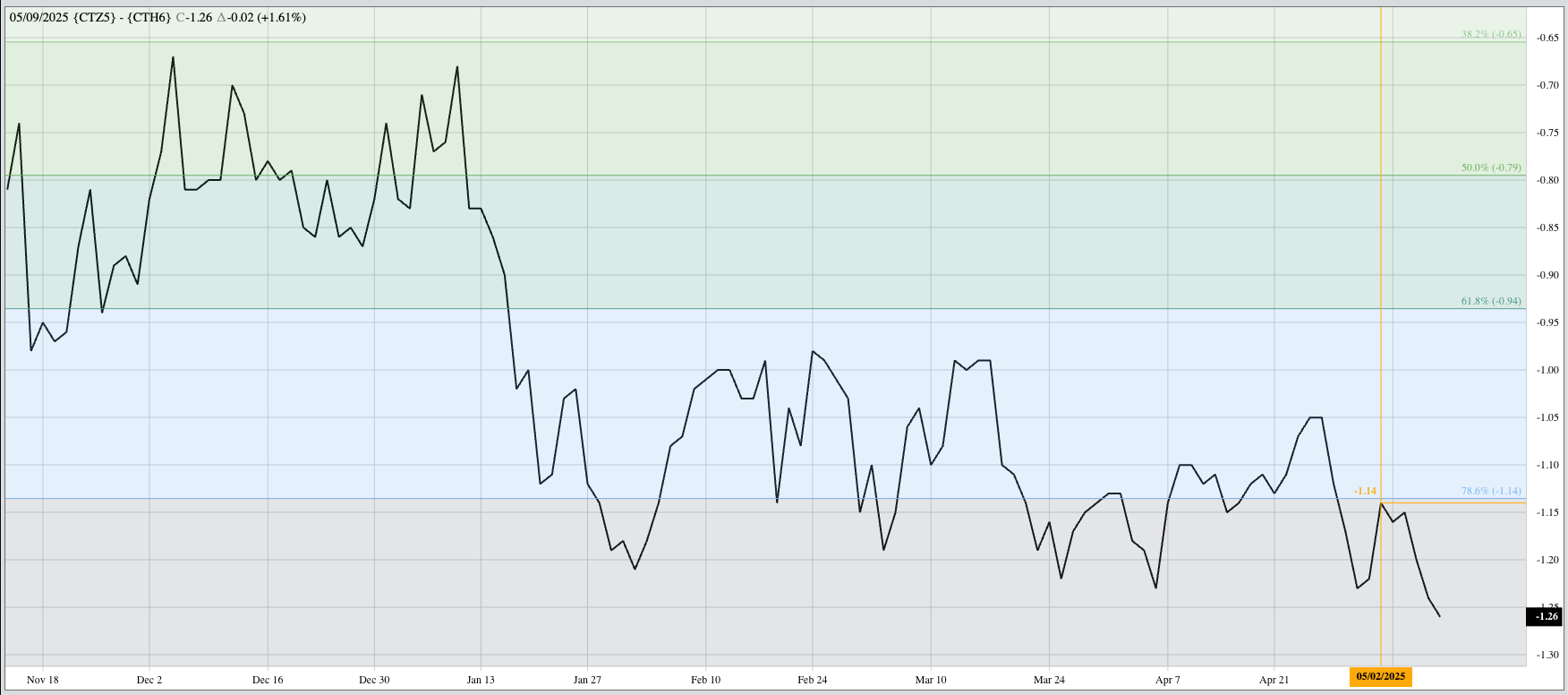The width and height of the screenshot is (1568, 695).
Task: Click the Jan 13 date axis label
Action: (x=481, y=680)
